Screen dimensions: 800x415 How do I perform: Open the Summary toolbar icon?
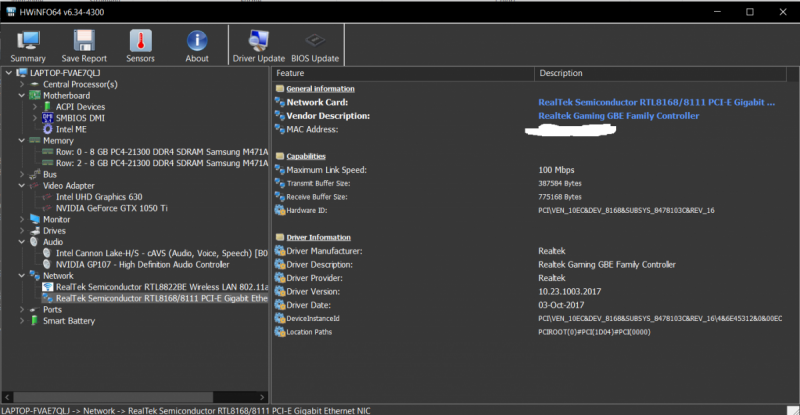point(28,46)
